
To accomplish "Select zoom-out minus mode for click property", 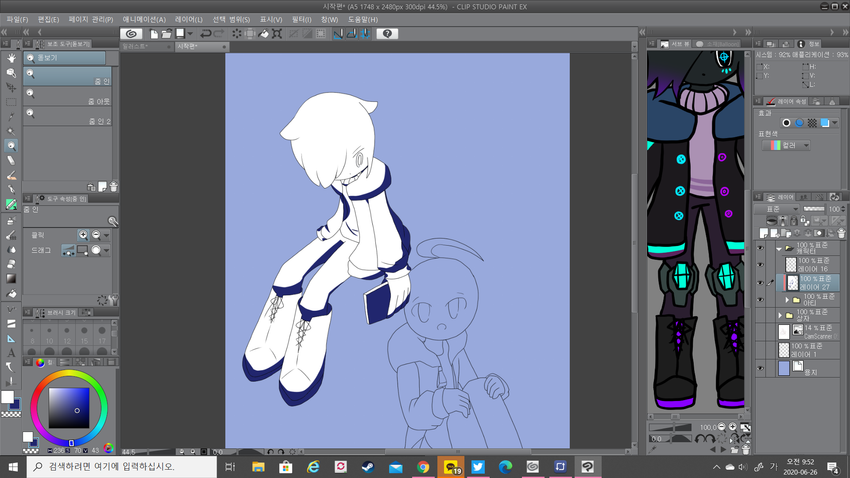I will [96, 235].
